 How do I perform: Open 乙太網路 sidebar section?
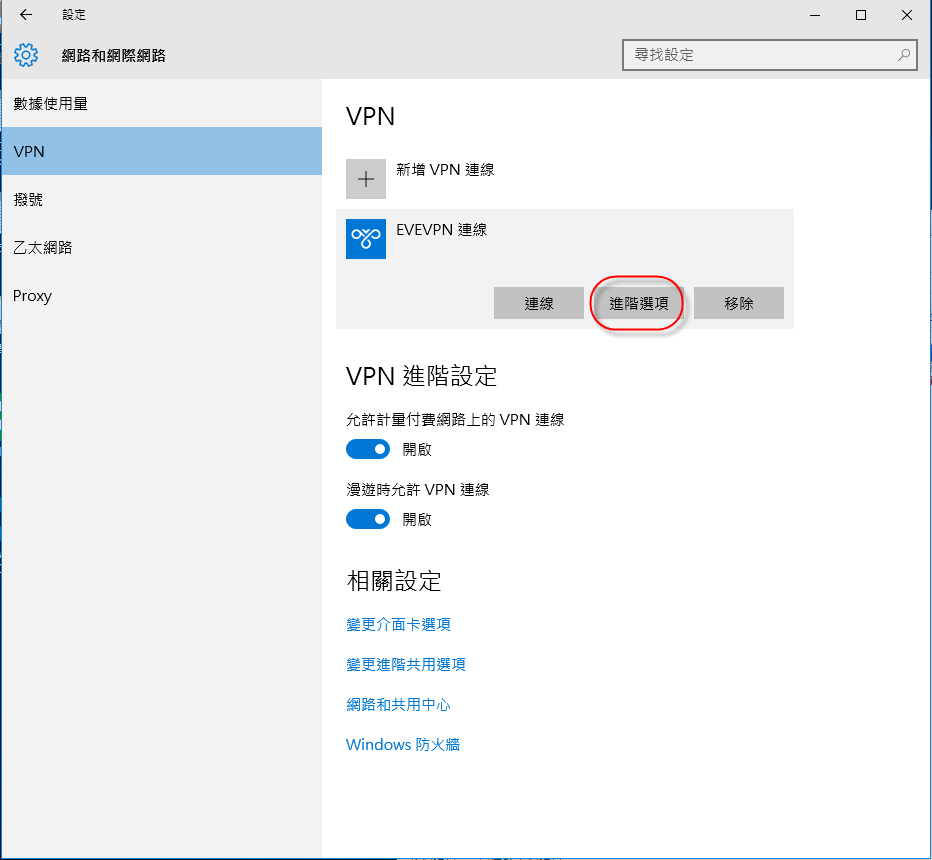[43, 248]
